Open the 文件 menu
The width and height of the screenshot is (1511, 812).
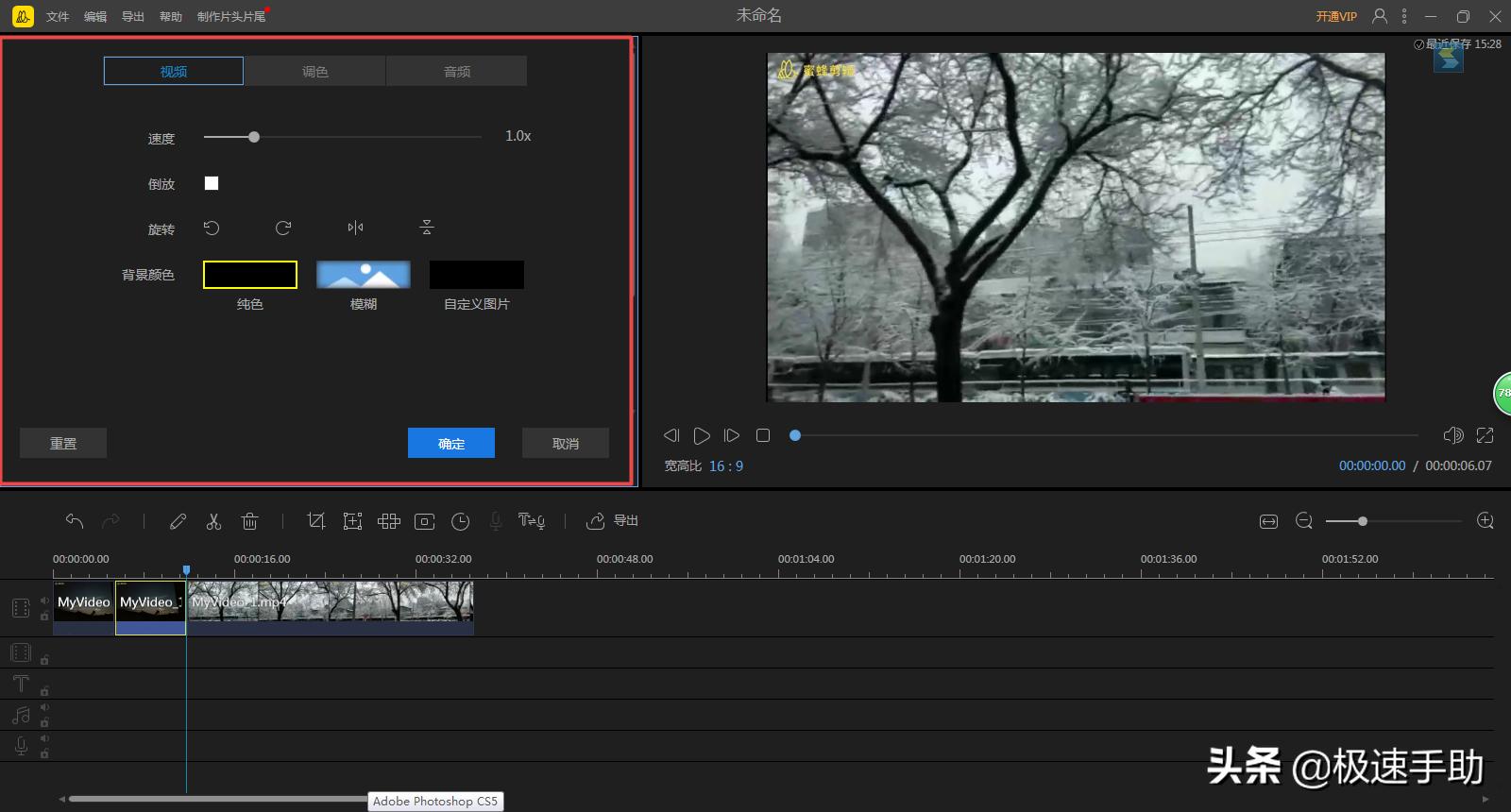58,17
